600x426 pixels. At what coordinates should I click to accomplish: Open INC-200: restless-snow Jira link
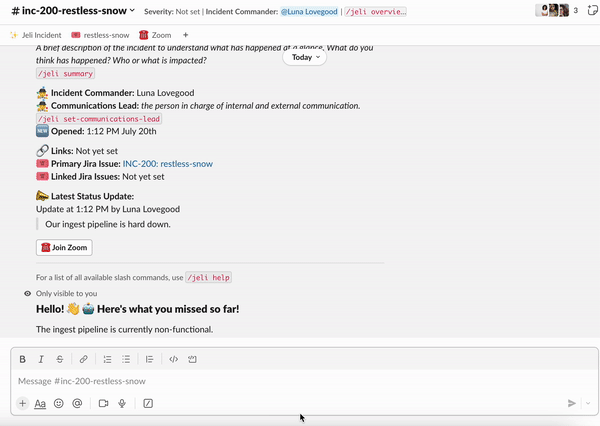168,164
